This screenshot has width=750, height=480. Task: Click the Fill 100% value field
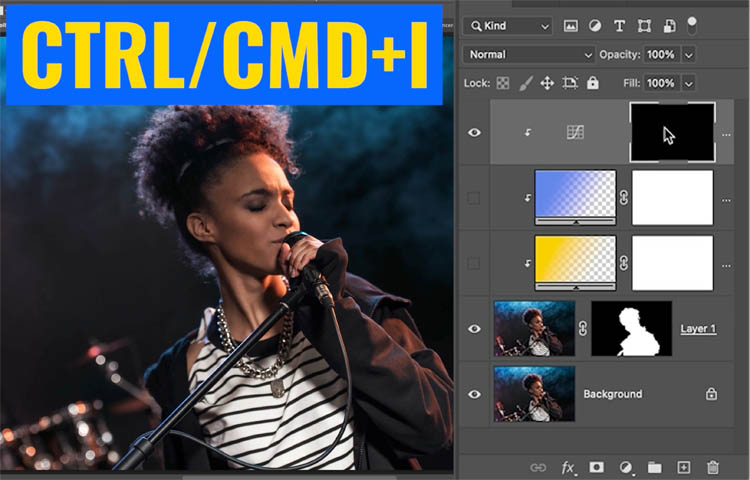click(x=662, y=83)
